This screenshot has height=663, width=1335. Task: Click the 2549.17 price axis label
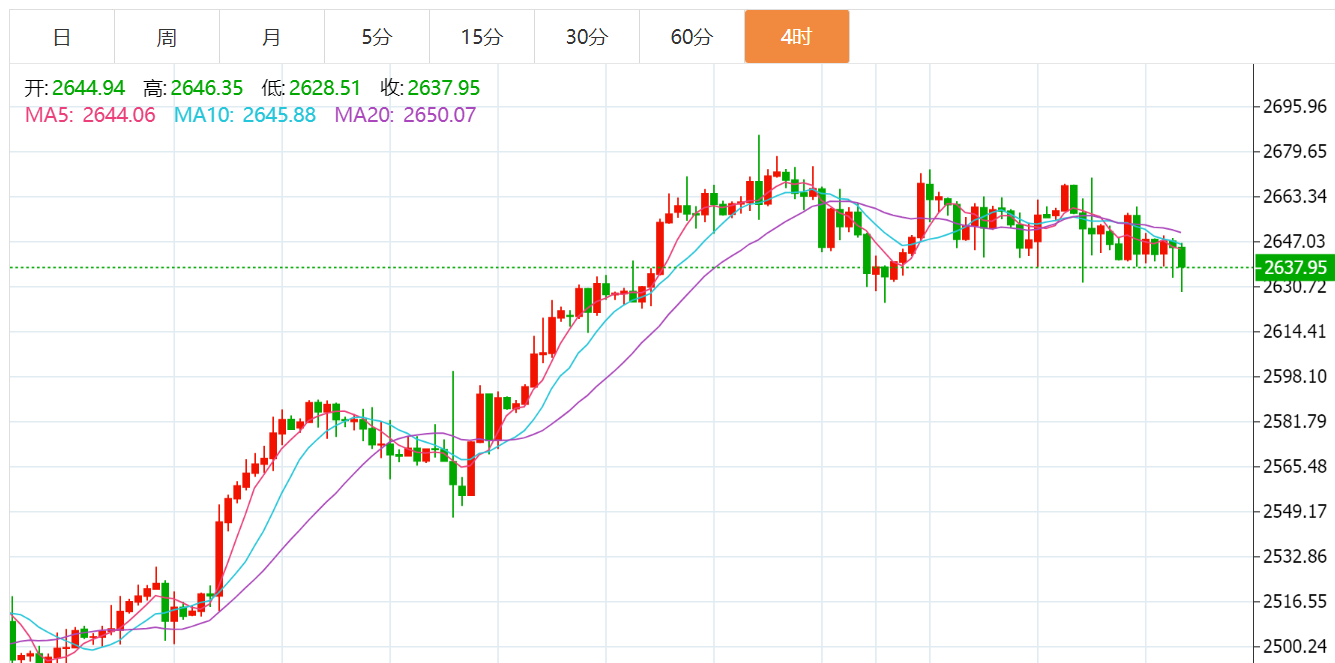point(1295,511)
